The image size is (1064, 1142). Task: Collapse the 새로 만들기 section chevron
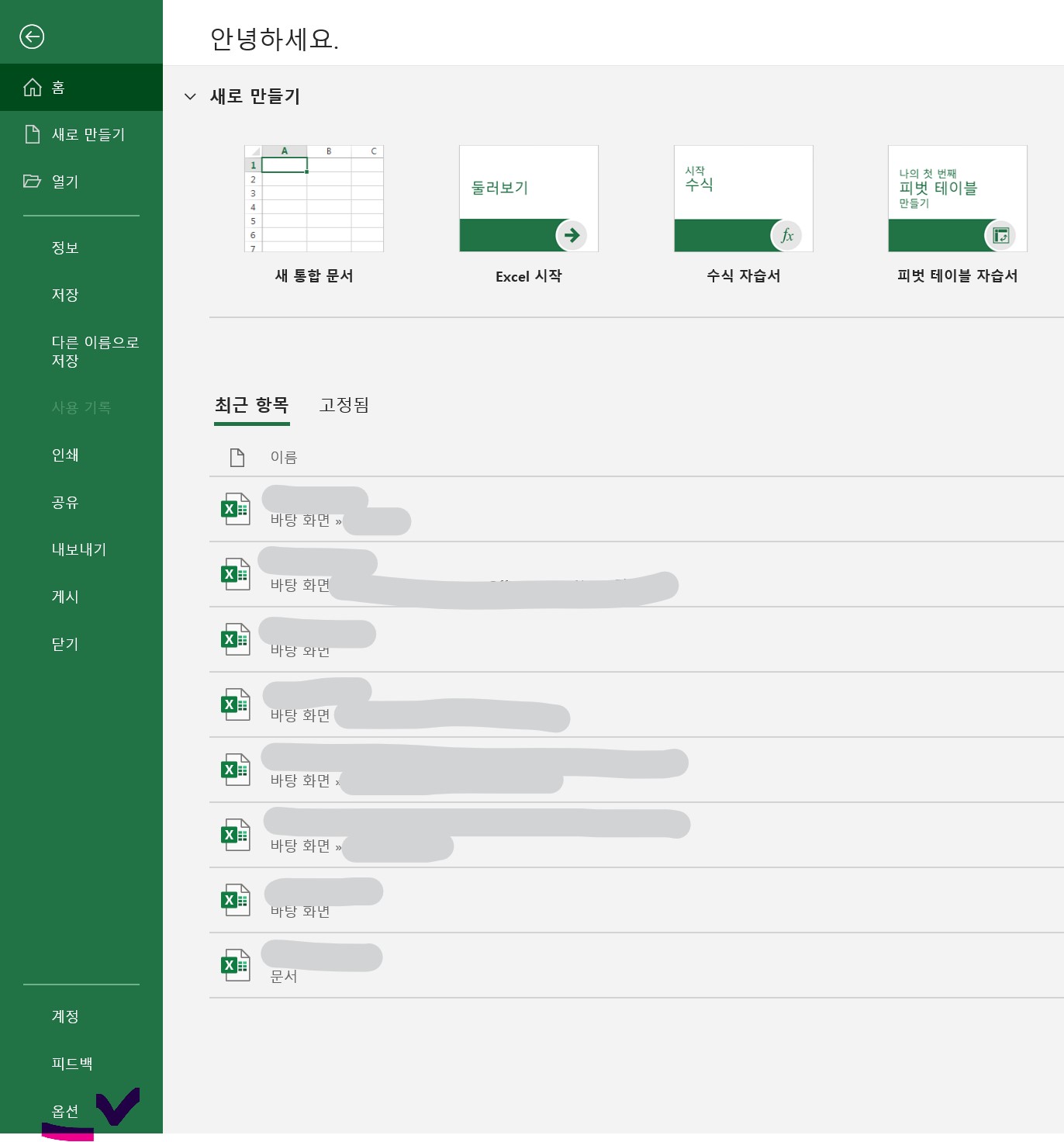190,96
